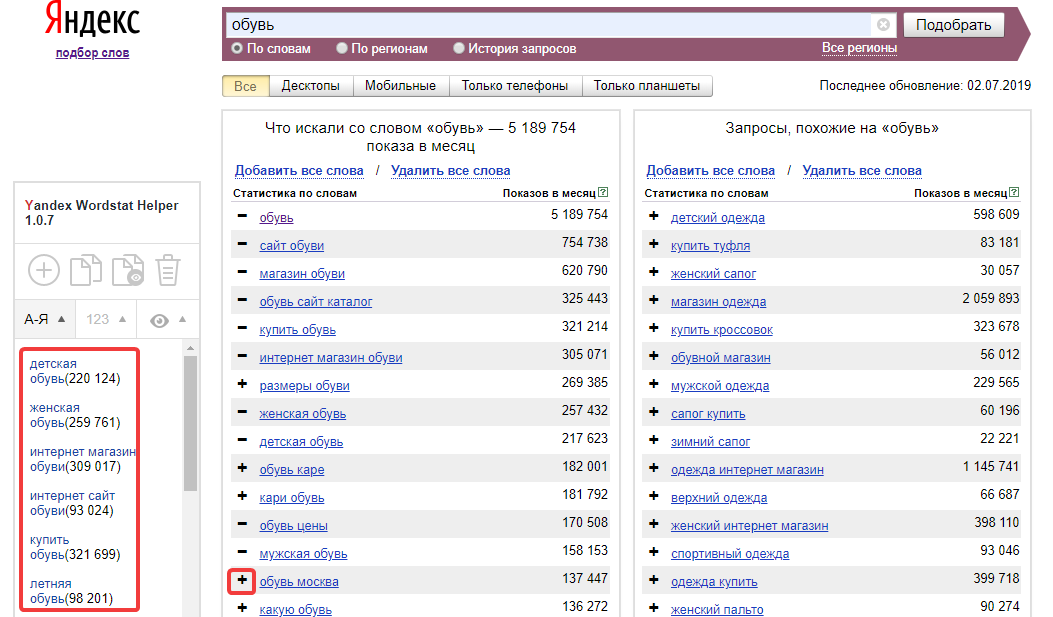Remove 'обувь цены' with the minus icon
This screenshot has height=617, width=1053.
tap(242, 524)
